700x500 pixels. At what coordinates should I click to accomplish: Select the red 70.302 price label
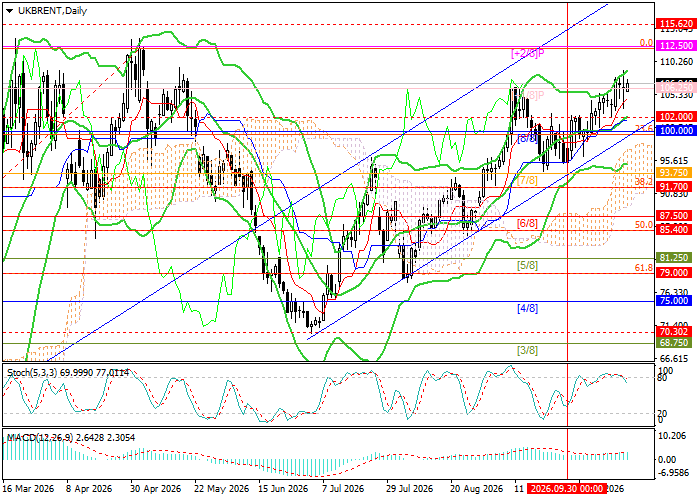pos(676,332)
